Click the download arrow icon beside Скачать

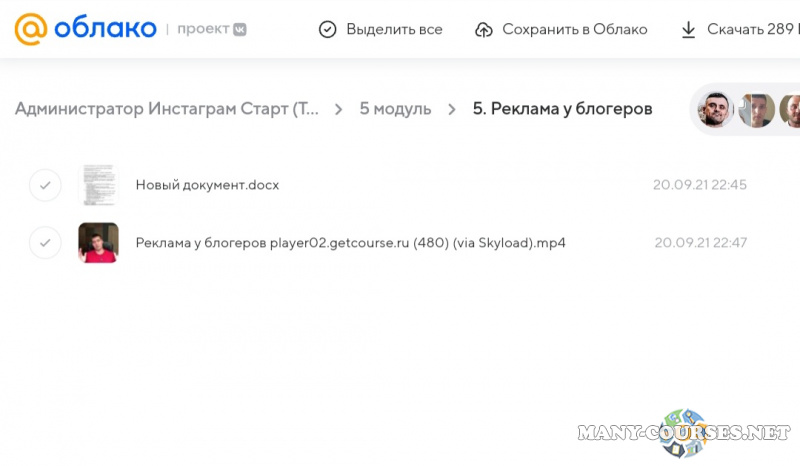click(688, 30)
